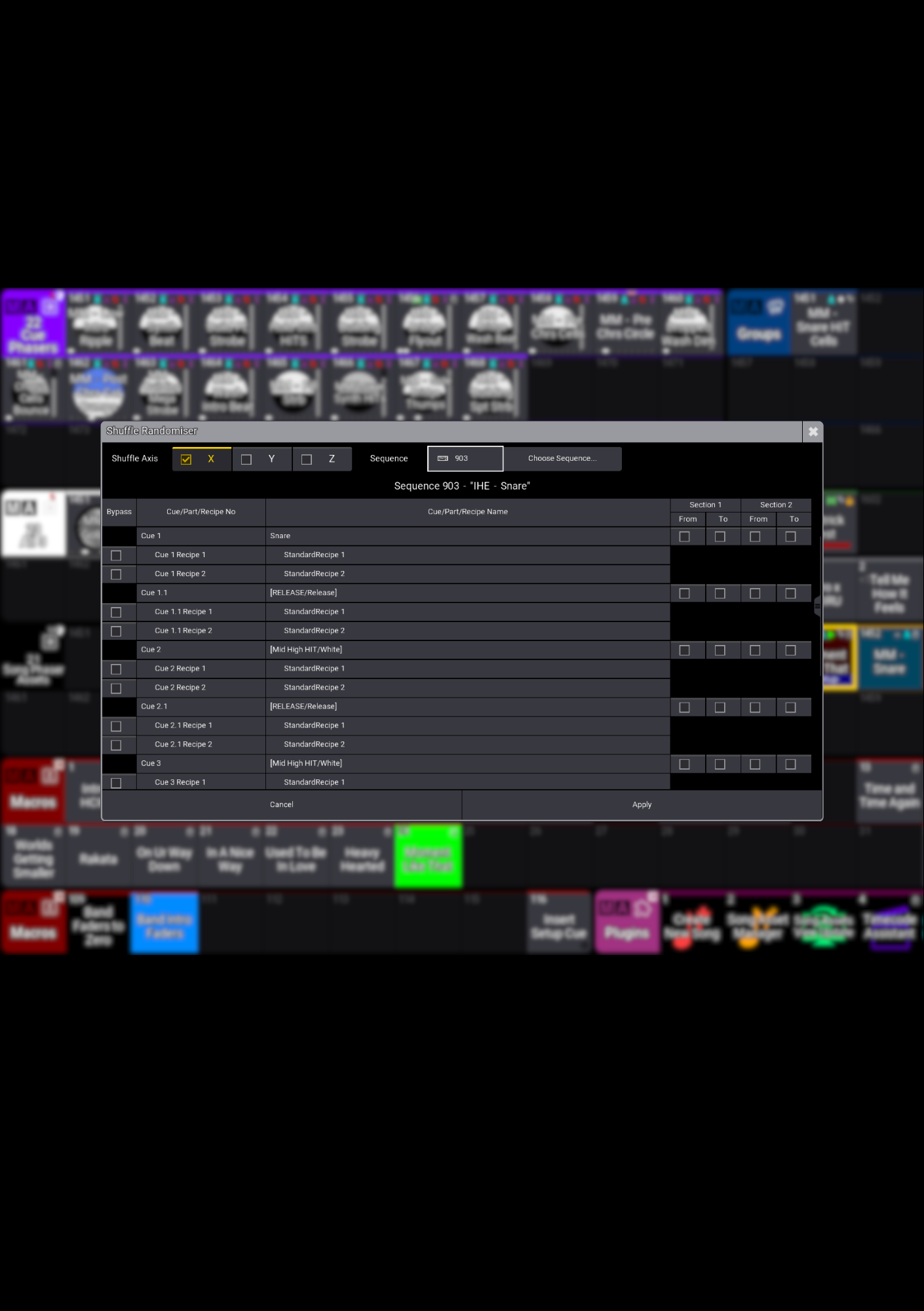Select the Groups pool tile in the background
The image size is (924, 1311).
coord(759,323)
